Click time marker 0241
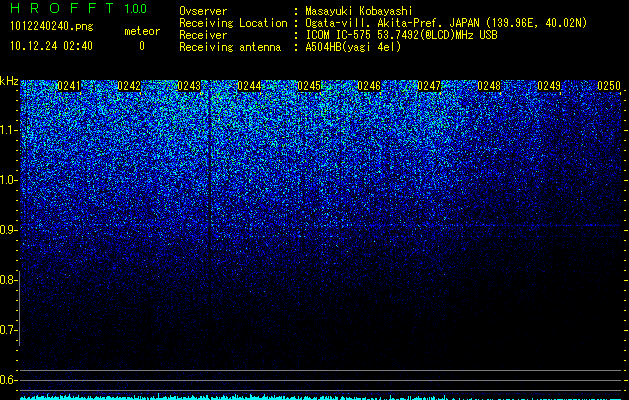 69,86
